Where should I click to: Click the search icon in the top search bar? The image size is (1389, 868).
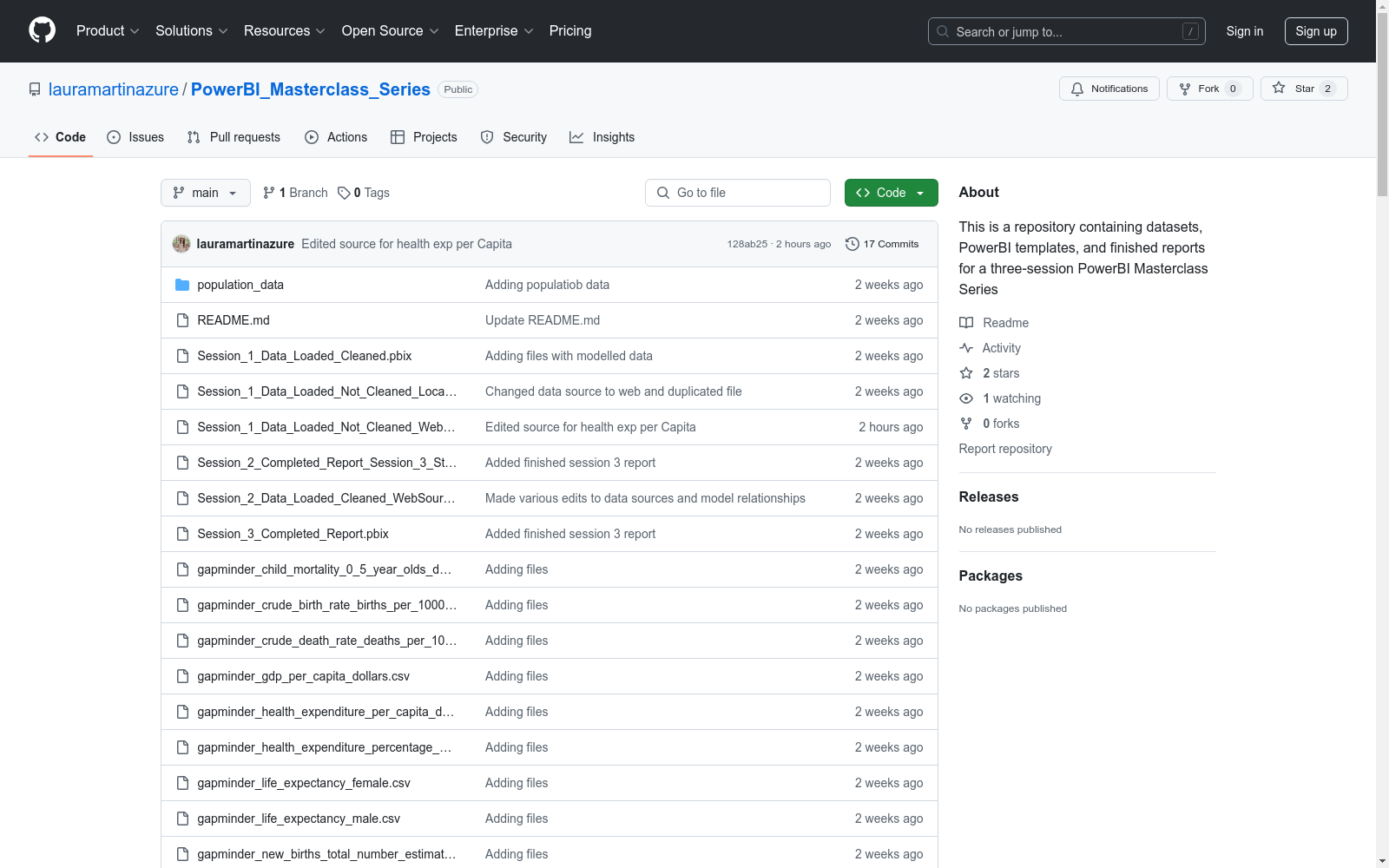coord(943,31)
